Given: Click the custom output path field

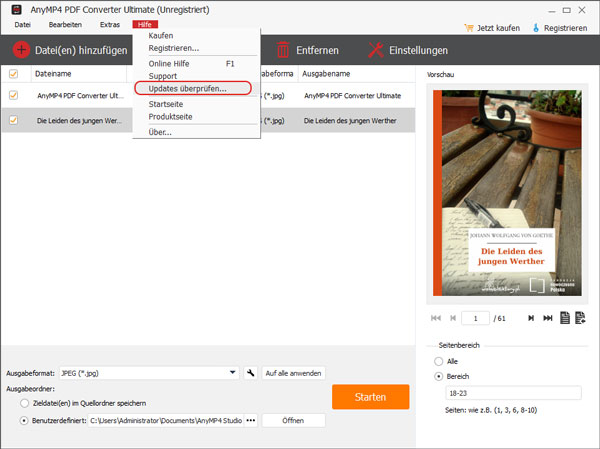Looking at the screenshot, I should [166, 420].
